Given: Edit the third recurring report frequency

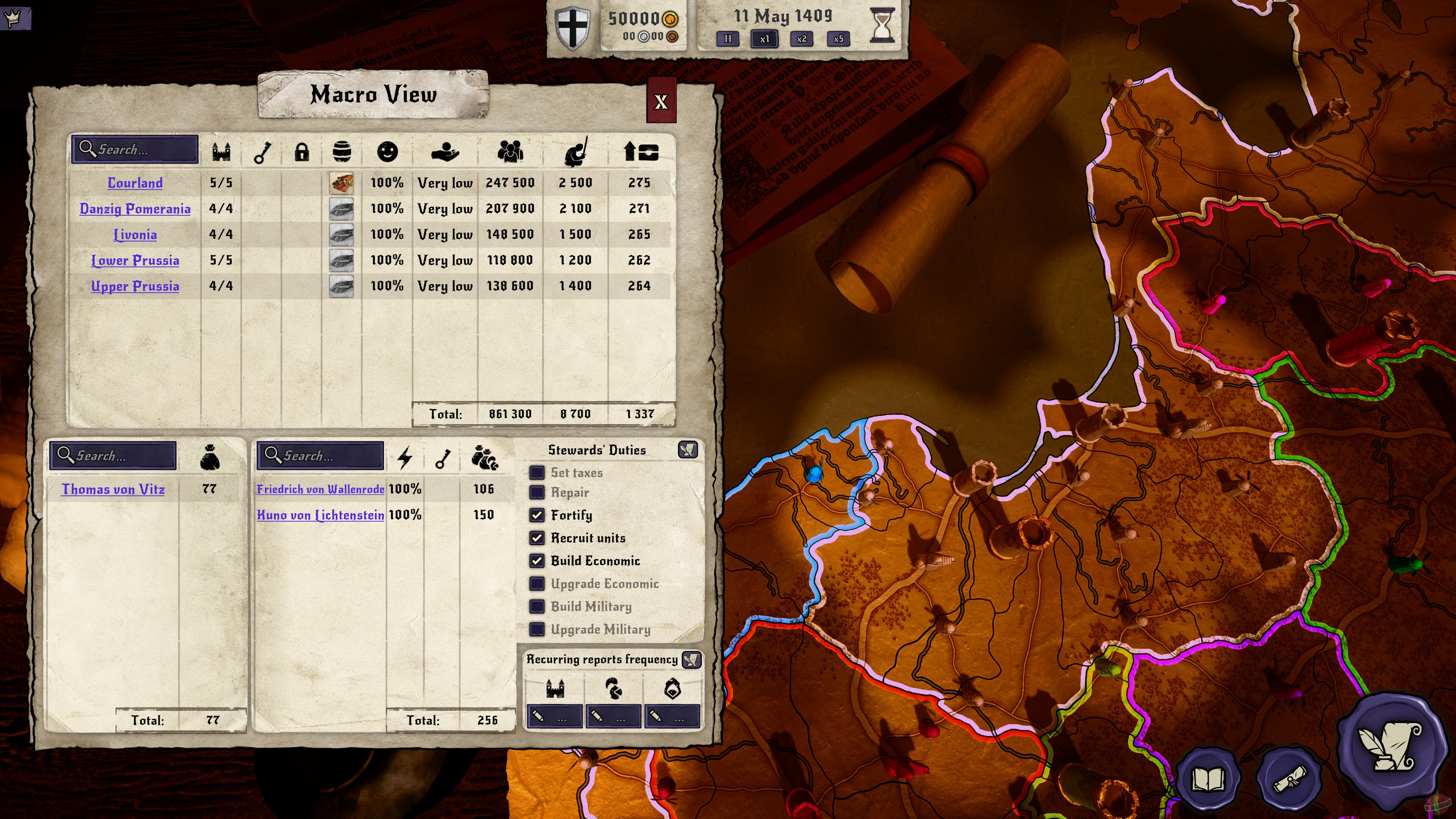Looking at the screenshot, I should [672, 717].
